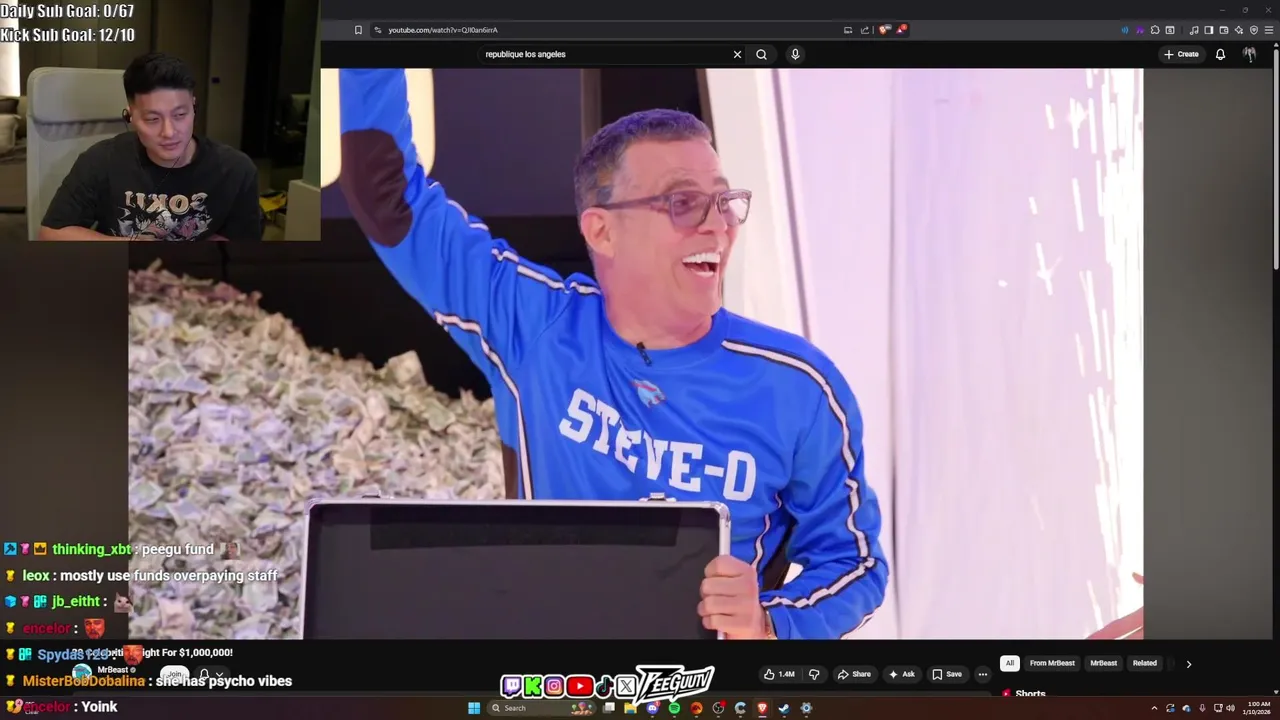Click the Windows taskbar Search box
The image size is (1280, 720).
coord(541,708)
